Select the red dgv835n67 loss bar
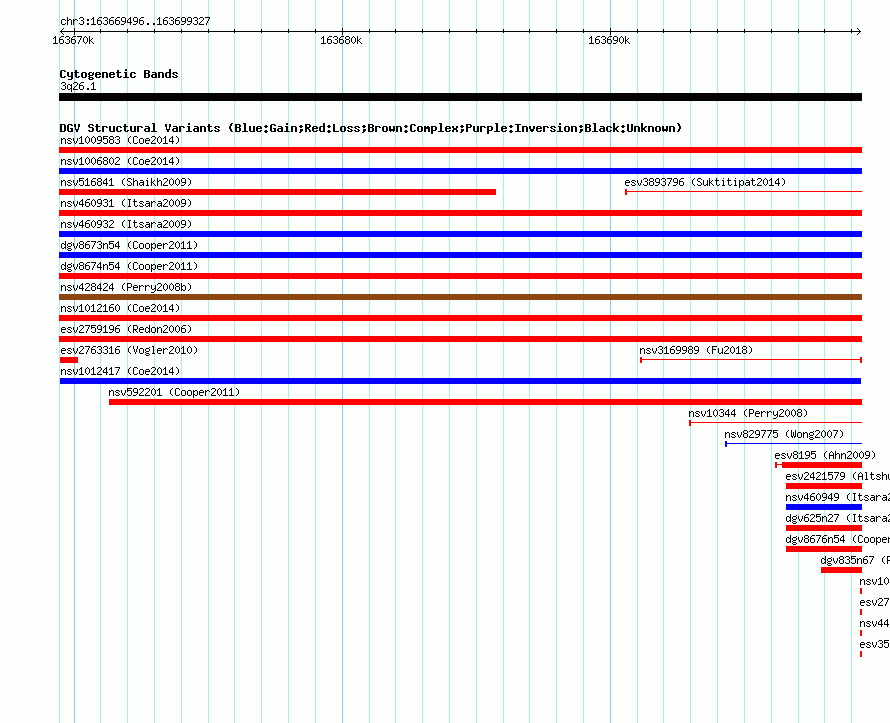 coord(841,570)
